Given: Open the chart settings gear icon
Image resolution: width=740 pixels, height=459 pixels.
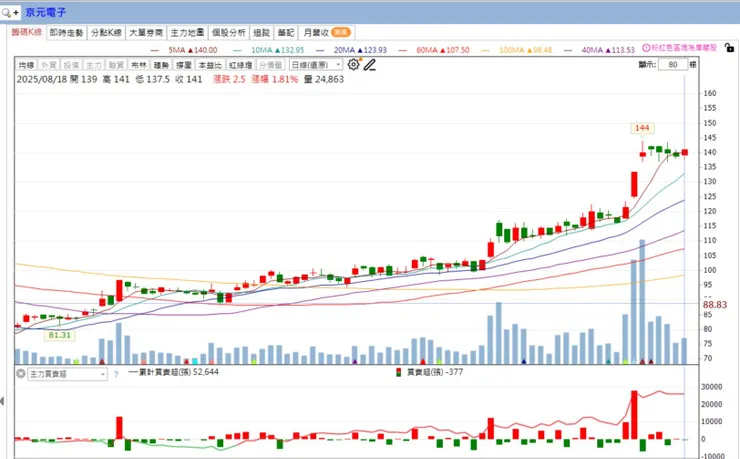Looking at the screenshot, I should pos(353,65).
